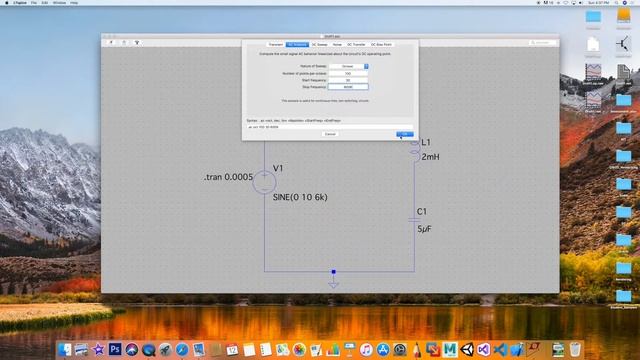Click the second LTspice toolbar icon

pyautogui.click(x=124, y=42)
